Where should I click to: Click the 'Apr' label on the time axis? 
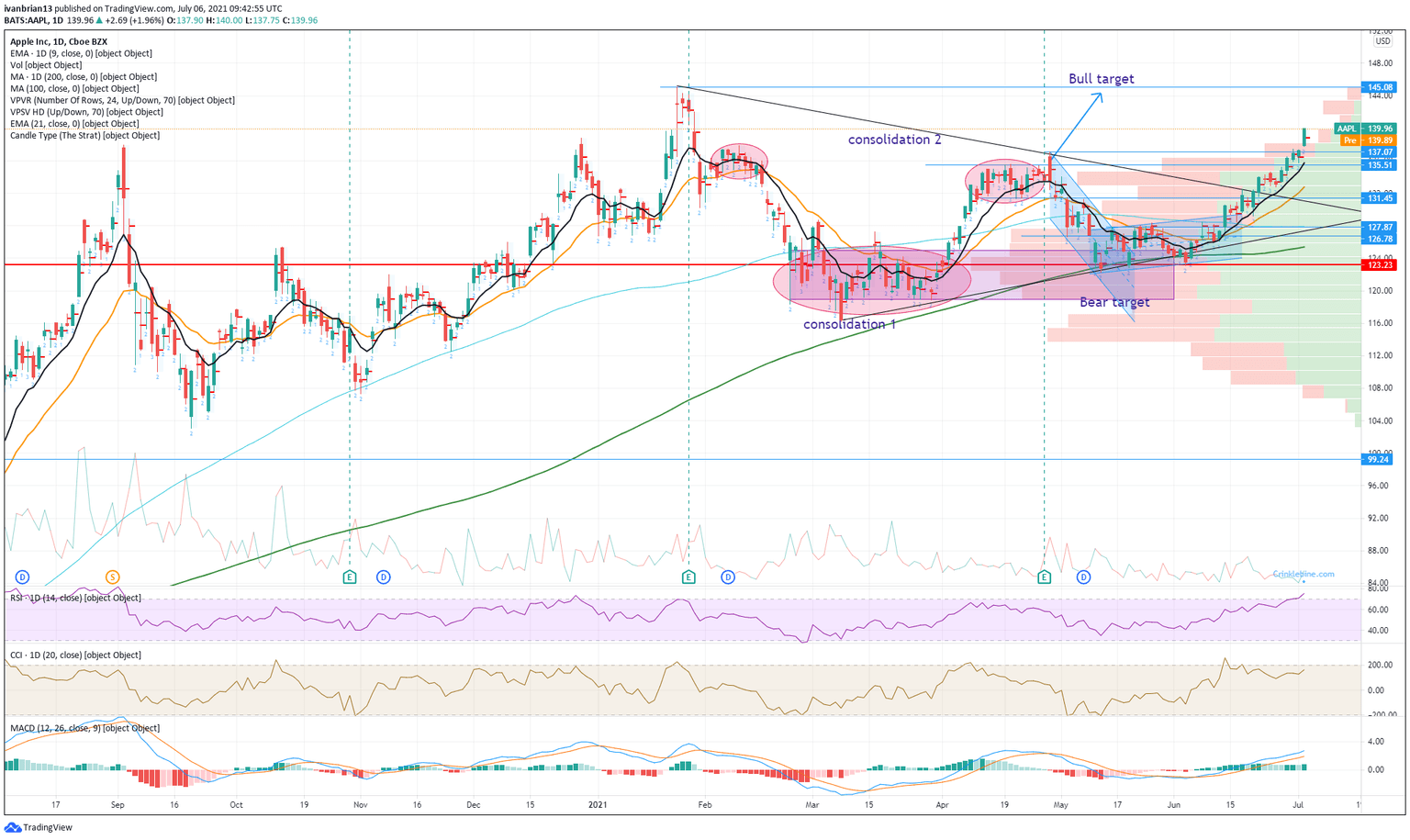point(943,805)
